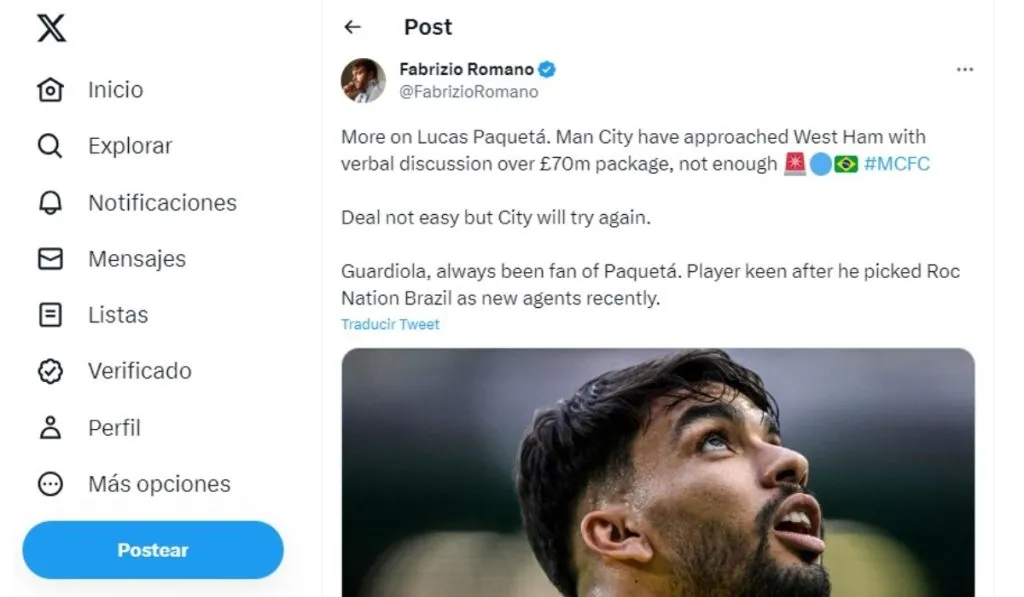Click the Traducir Tweet link
This screenshot has height=597, width=1024.
click(390, 325)
